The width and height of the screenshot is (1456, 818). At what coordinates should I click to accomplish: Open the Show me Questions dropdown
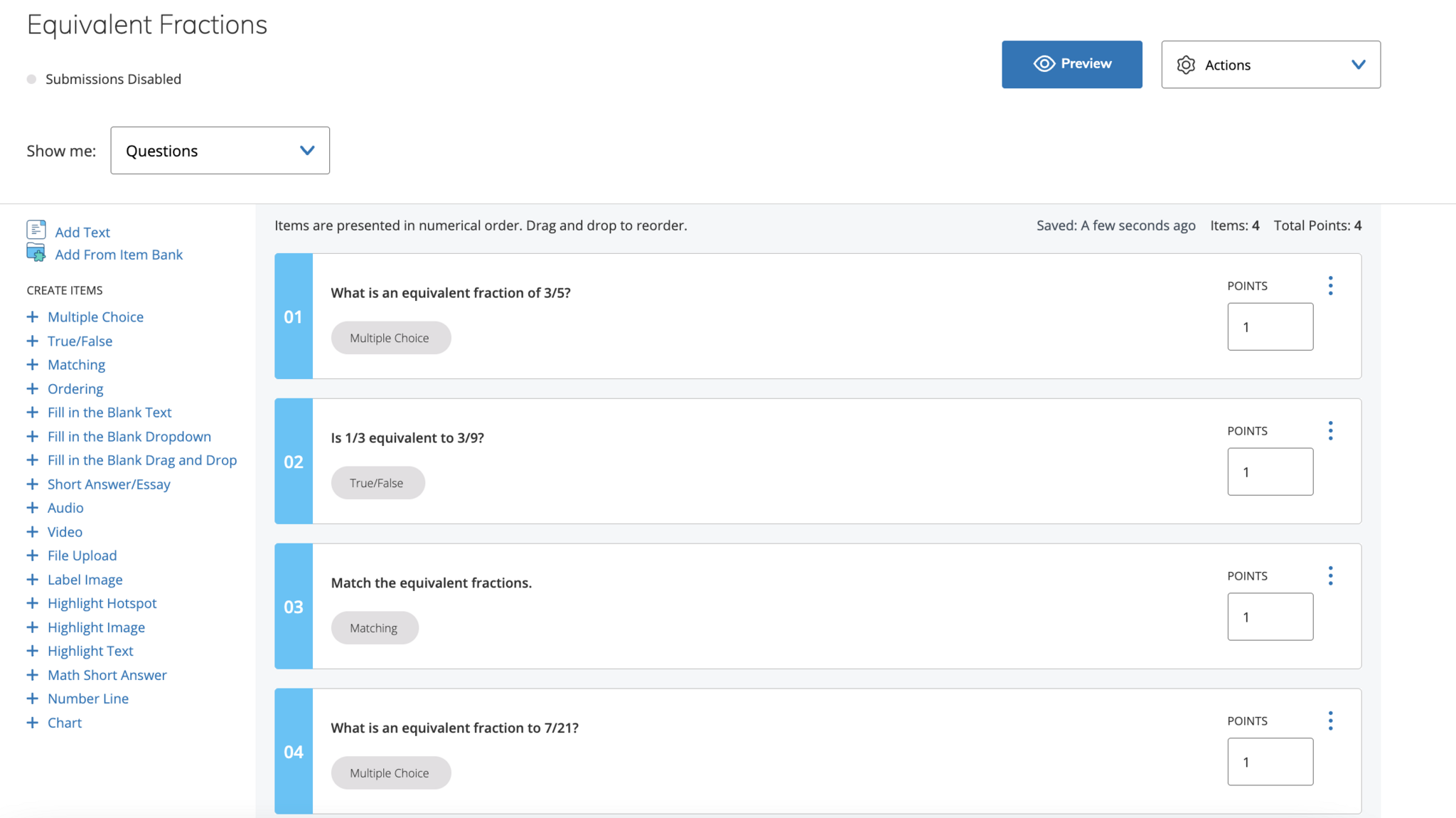point(220,151)
